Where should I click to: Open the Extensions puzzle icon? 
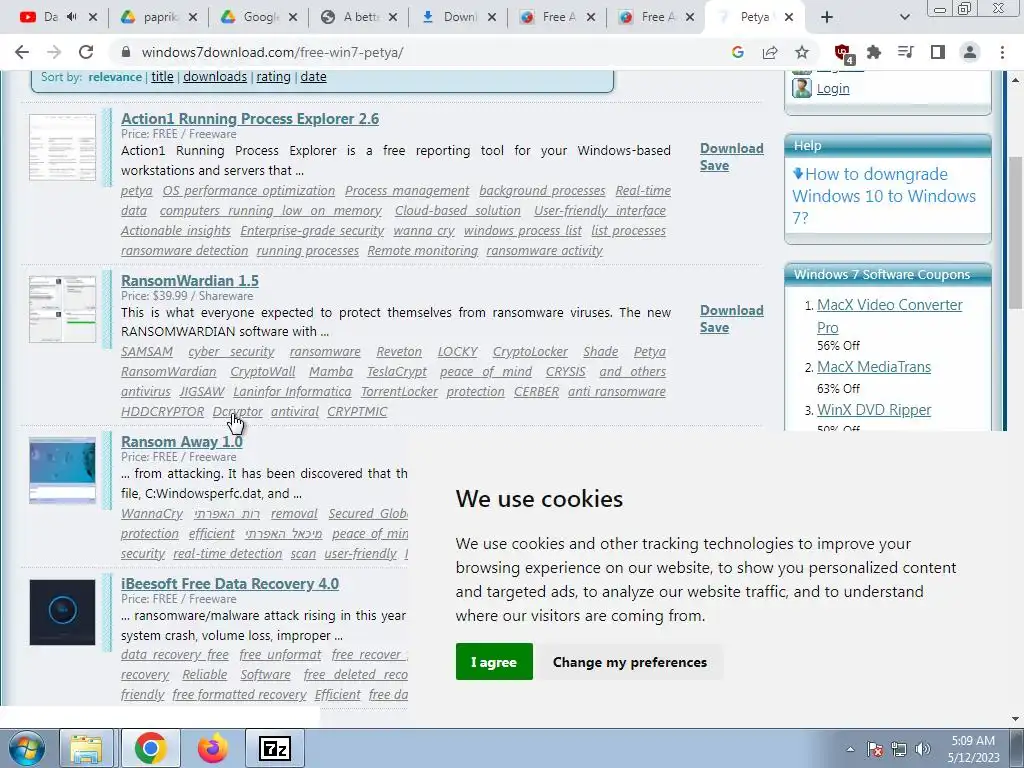point(874,52)
